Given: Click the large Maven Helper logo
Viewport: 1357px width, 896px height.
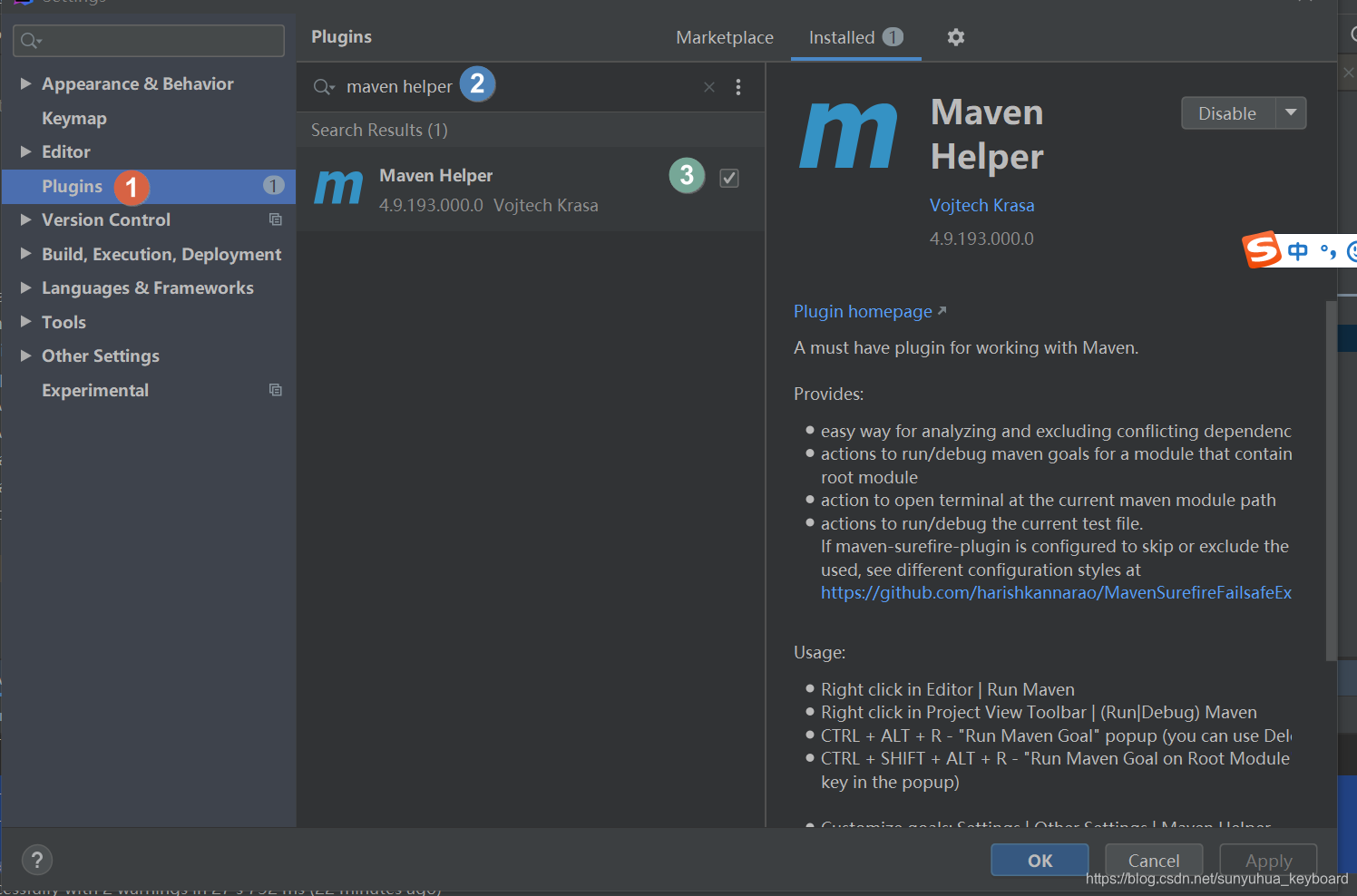Looking at the screenshot, I should pos(849,136).
